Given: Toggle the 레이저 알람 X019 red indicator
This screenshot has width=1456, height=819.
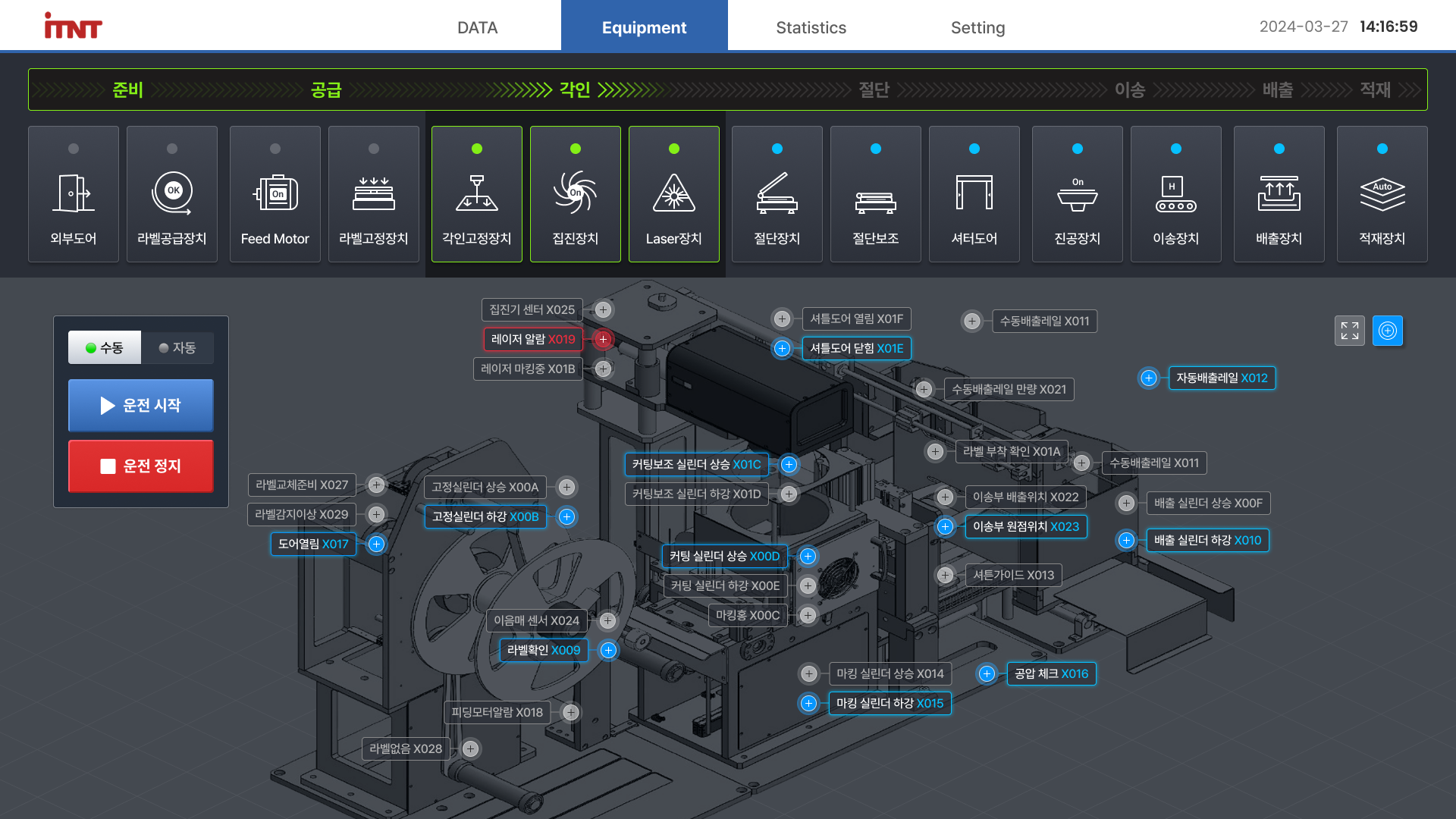Looking at the screenshot, I should (603, 339).
